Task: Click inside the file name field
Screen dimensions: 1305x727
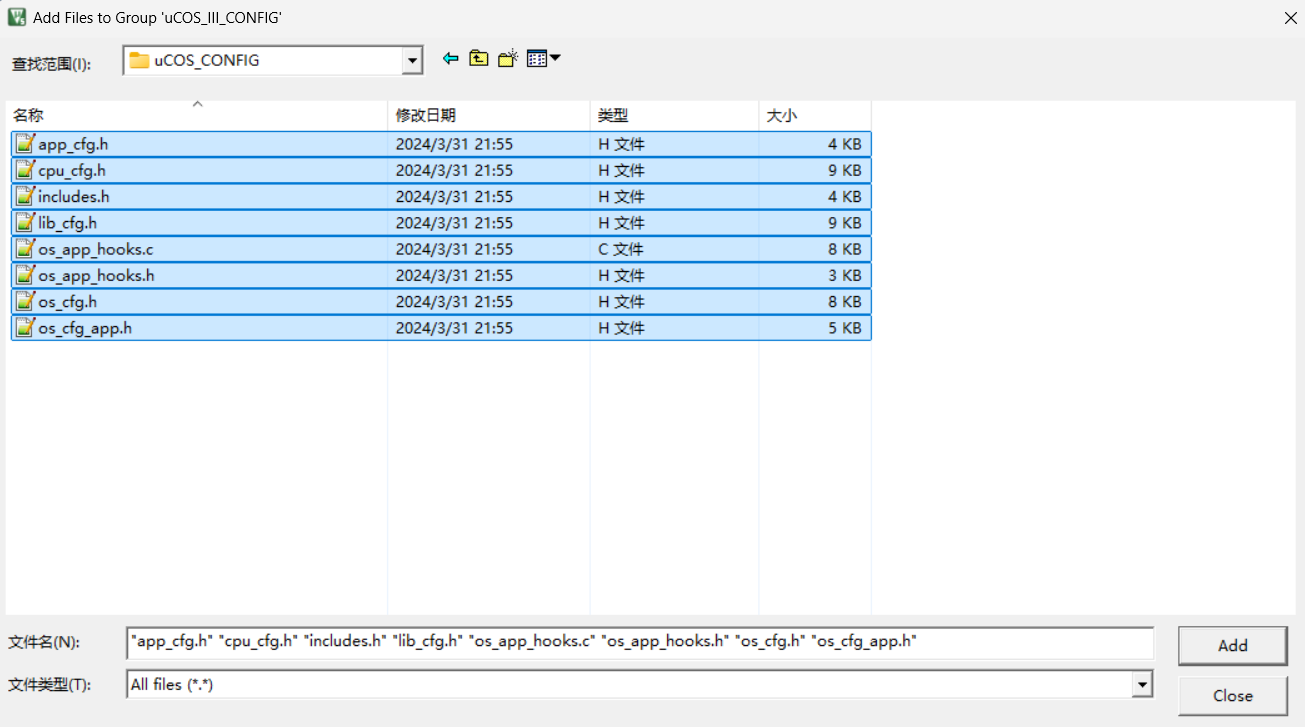Action: coord(640,642)
